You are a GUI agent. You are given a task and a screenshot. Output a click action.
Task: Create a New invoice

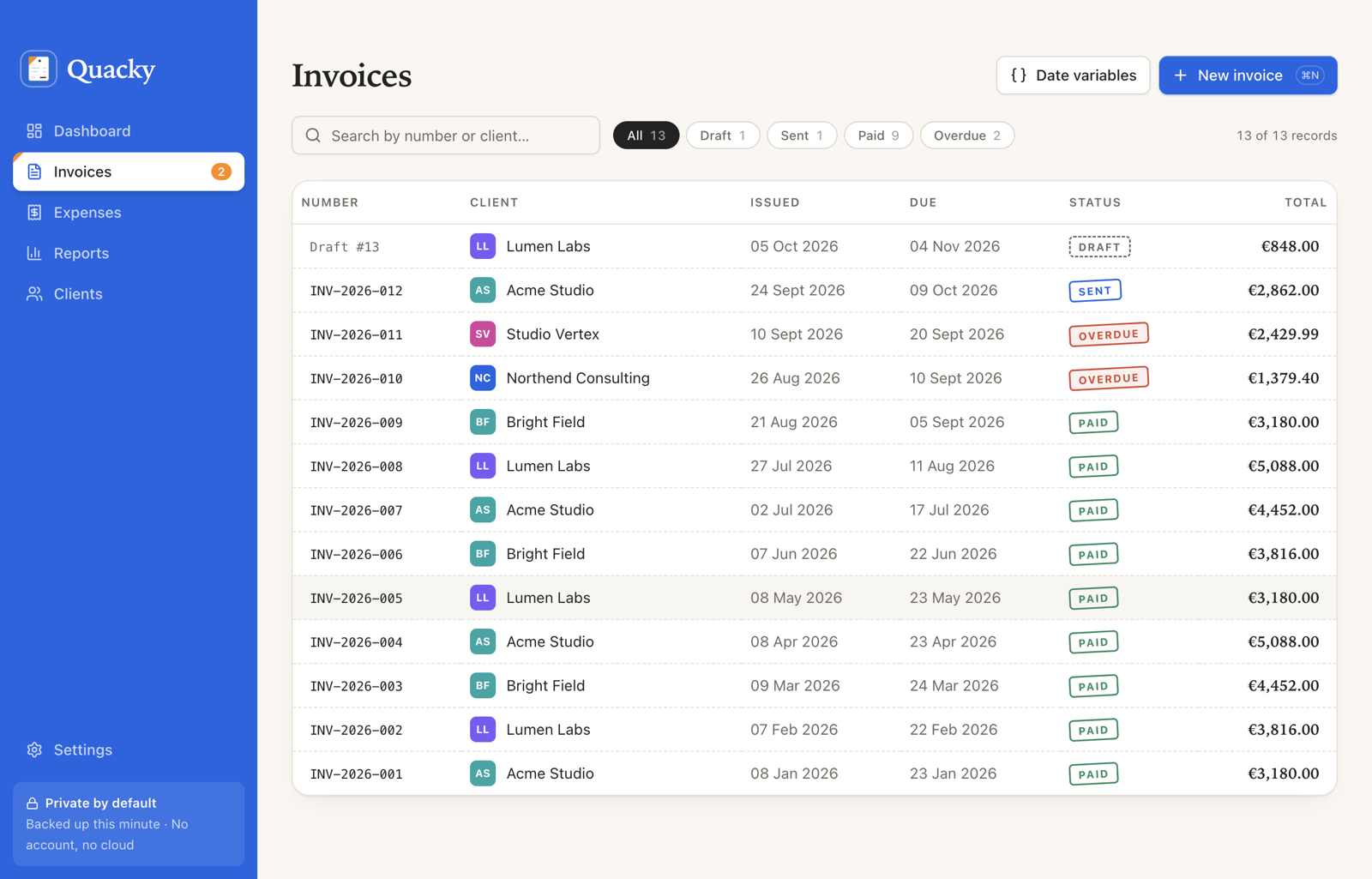(1248, 75)
